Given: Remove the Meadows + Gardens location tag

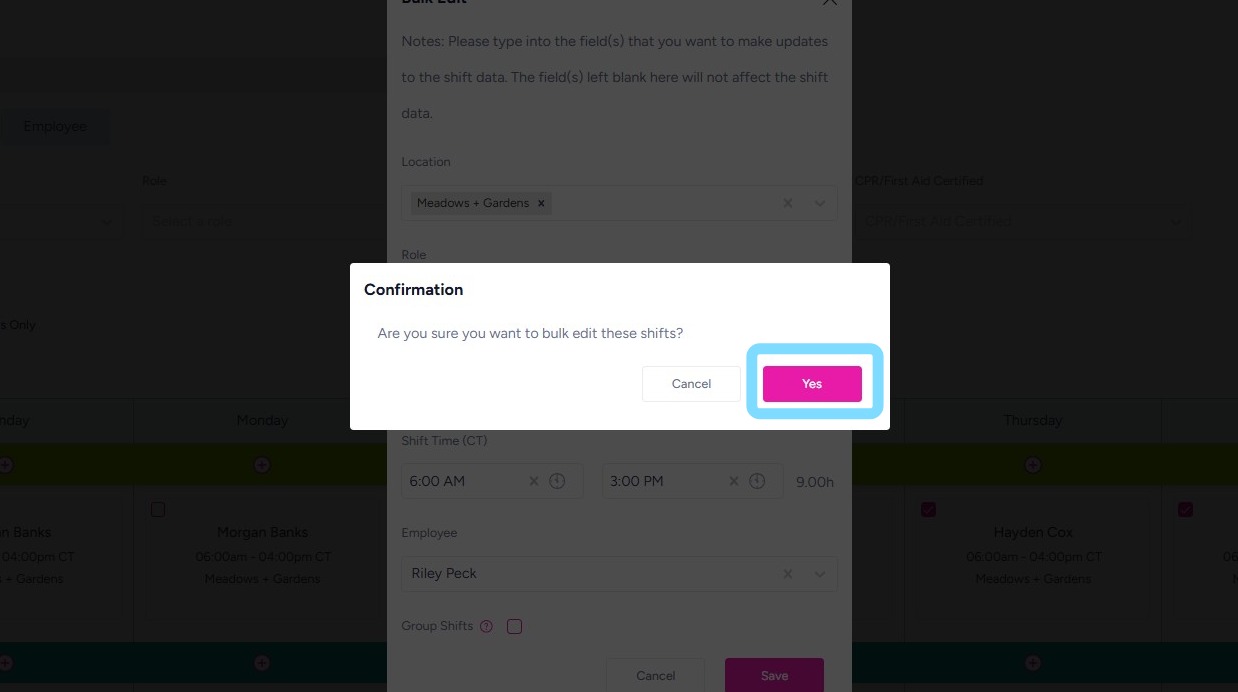Looking at the screenshot, I should pyautogui.click(x=541, y=203).
